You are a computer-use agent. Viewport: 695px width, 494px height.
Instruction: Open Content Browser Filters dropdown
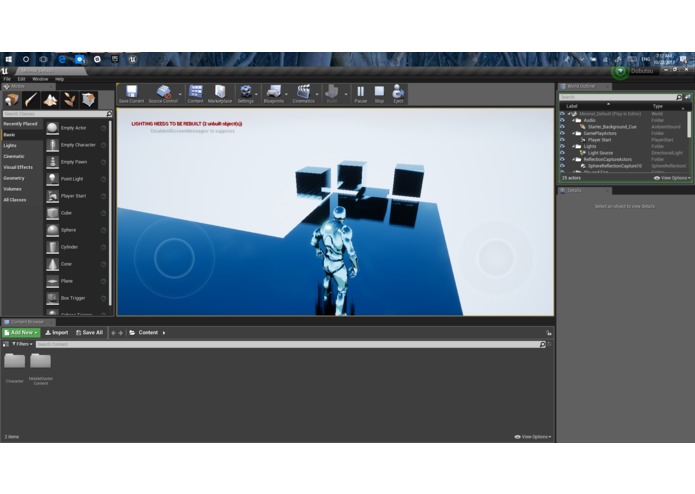(x=22, y=344)
